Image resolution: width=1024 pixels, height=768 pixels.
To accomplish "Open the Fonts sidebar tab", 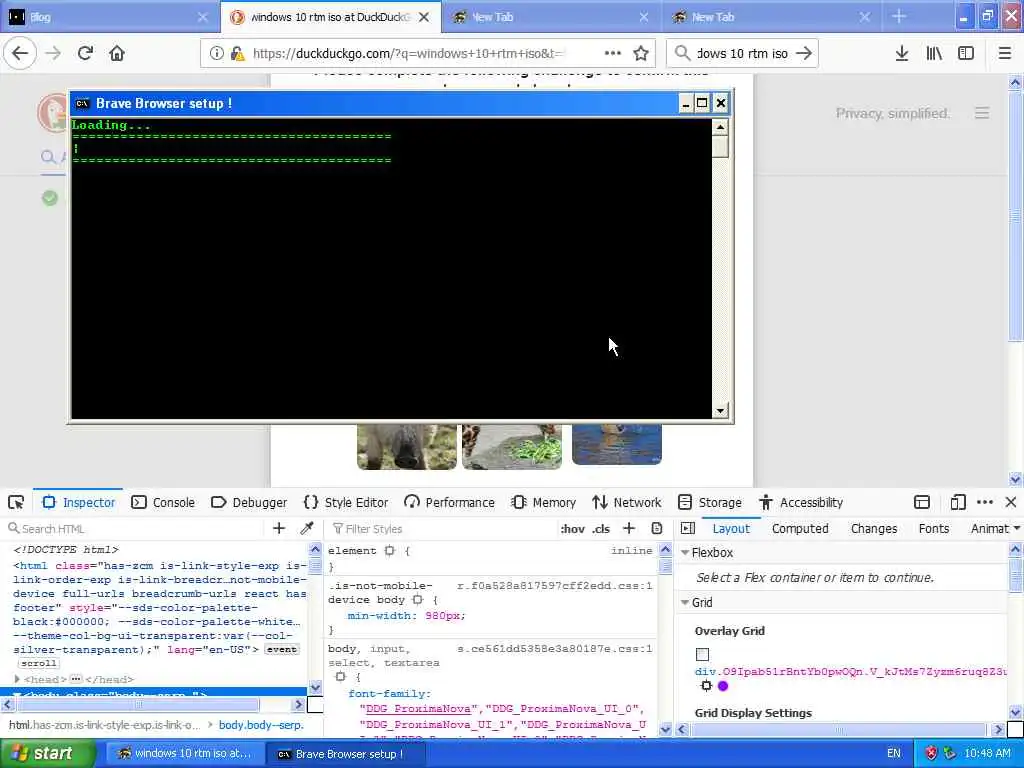I will click(934, 528).
